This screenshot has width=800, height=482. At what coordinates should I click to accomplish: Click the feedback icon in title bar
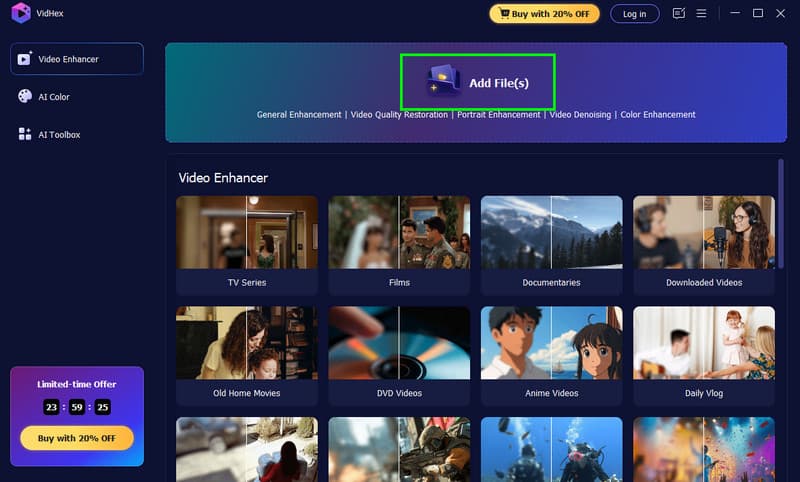pos(679,13)
